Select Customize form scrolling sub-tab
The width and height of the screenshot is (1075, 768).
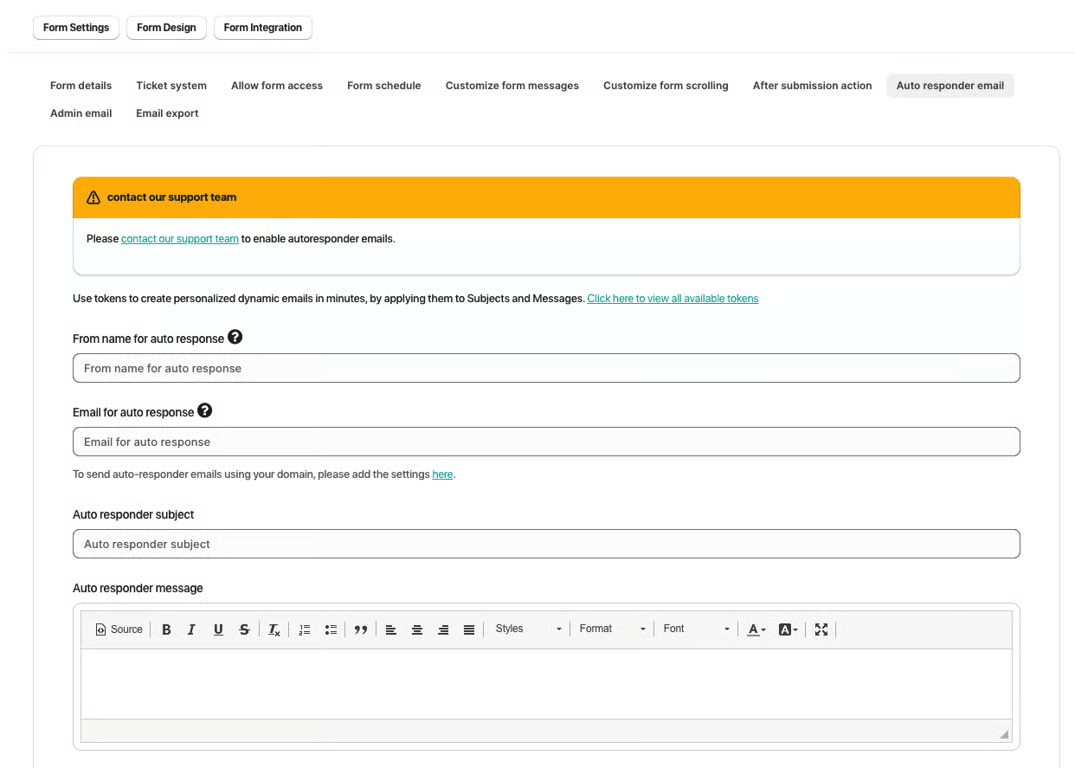pos(666,86)
